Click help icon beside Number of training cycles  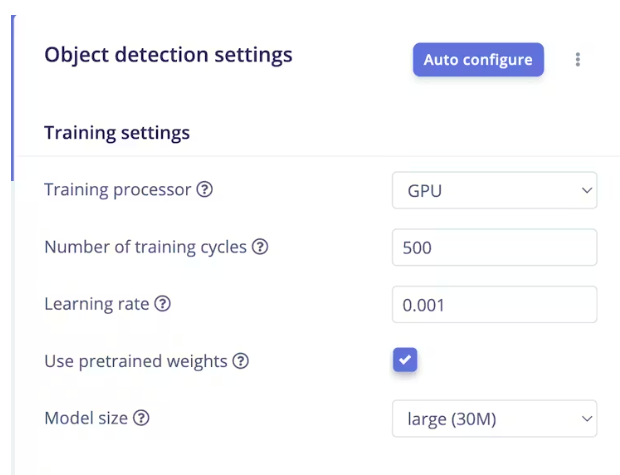tap(261, 247)
